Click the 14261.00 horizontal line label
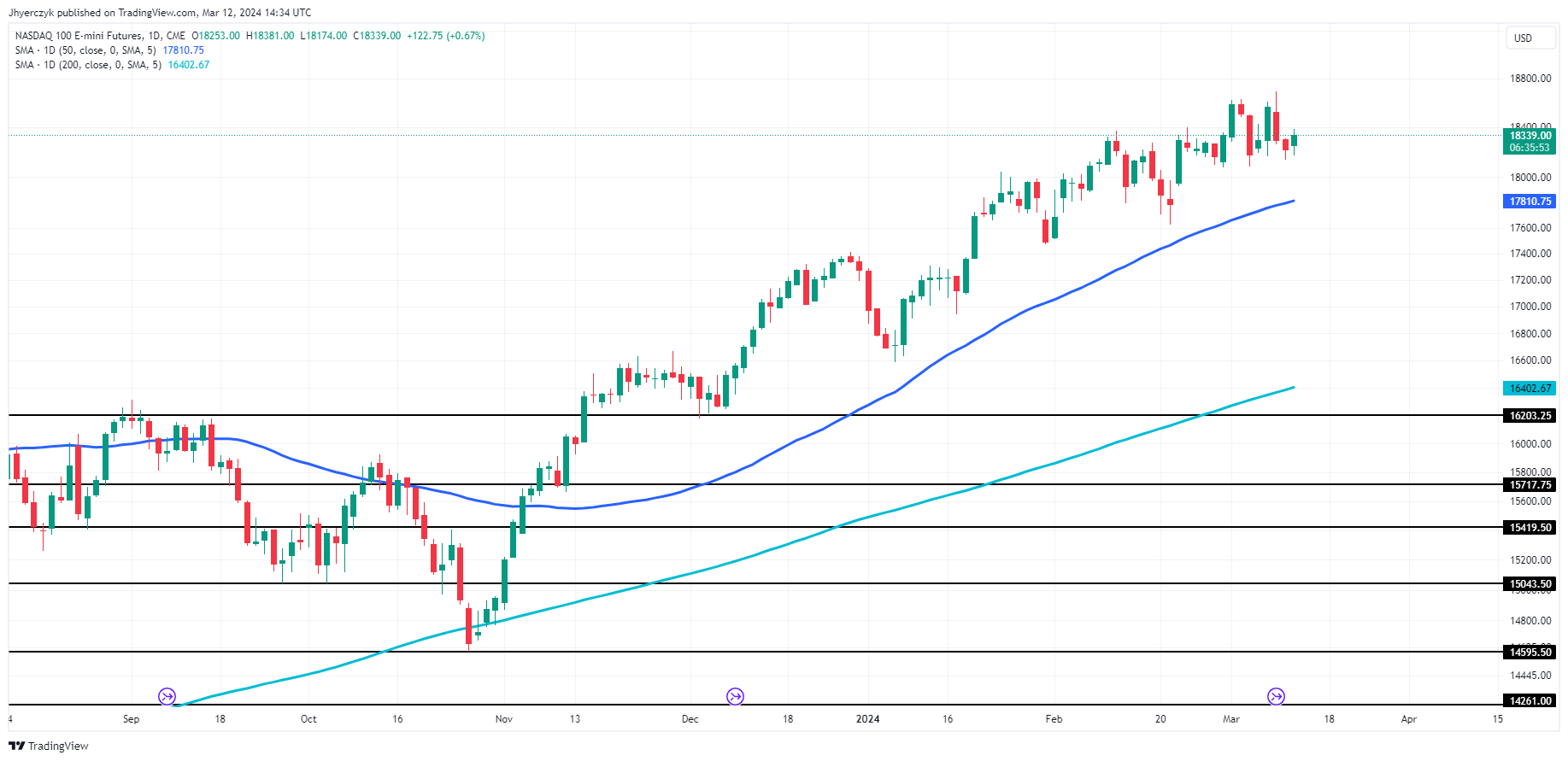 1530,701
